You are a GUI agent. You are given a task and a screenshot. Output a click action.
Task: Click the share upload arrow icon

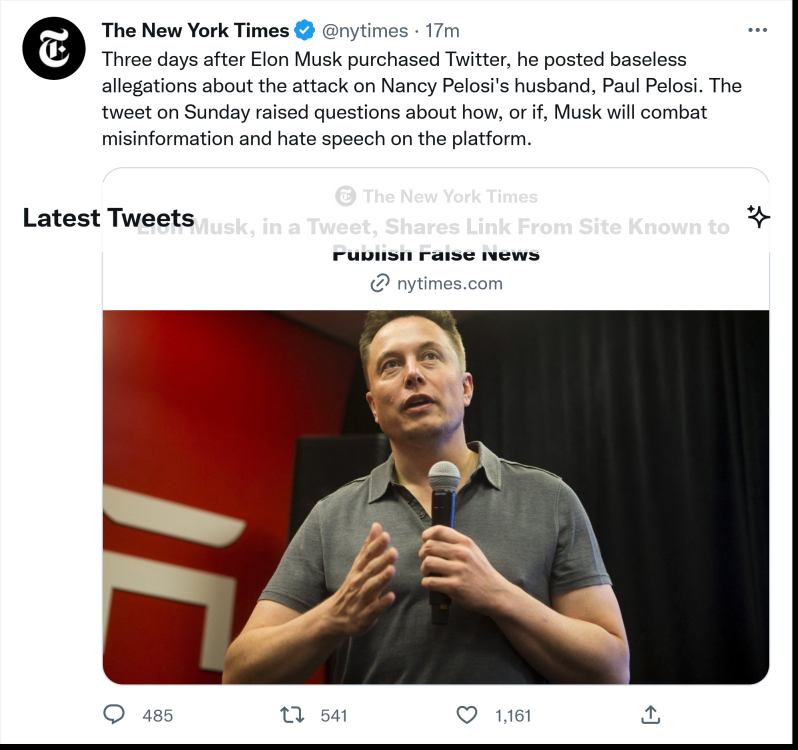[x=650, y=714]
